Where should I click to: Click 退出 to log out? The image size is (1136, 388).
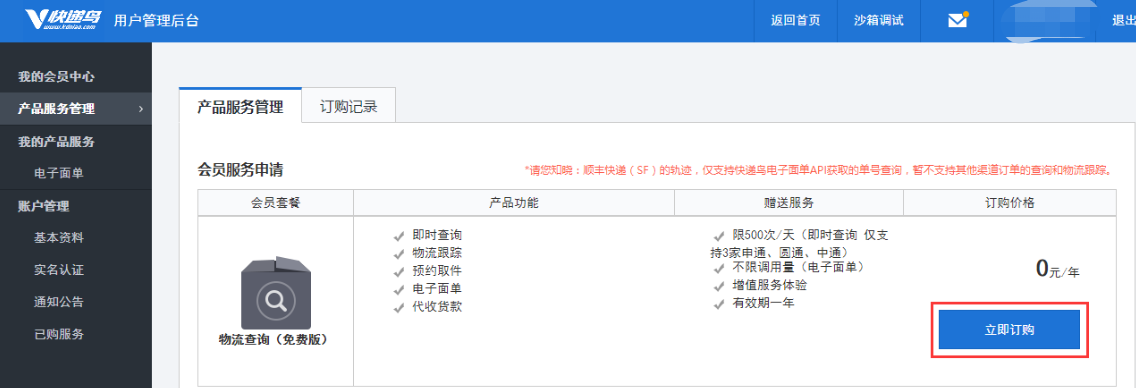tap(1124, 20)
